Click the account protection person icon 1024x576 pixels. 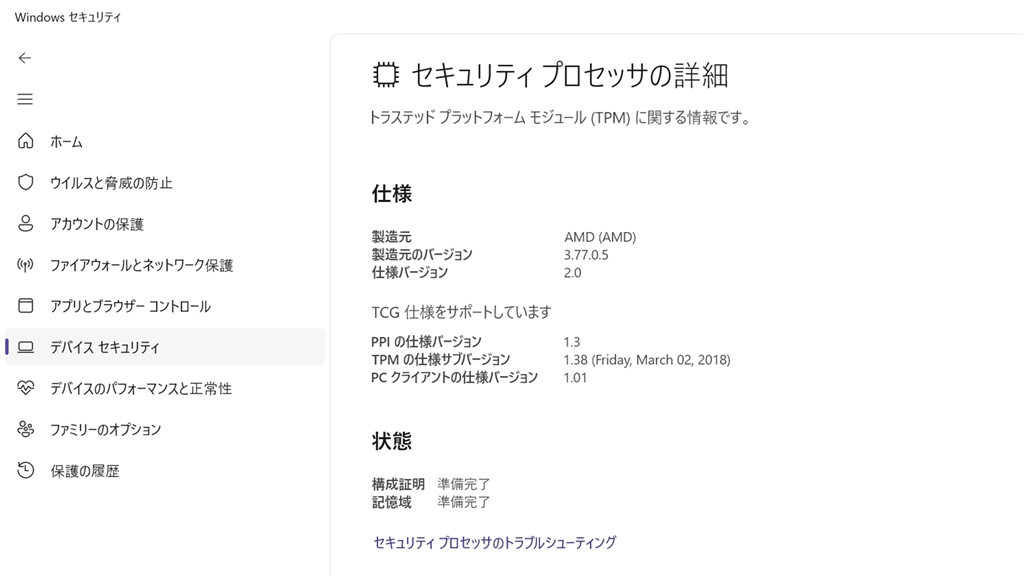(26, 224)
